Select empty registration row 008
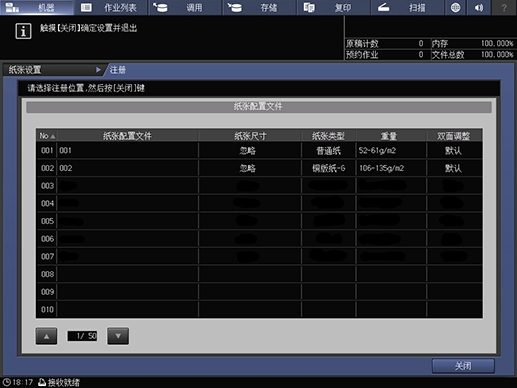The height and width of the screenshot is (388, 517). pyautogui.click(x=259, y=274)
